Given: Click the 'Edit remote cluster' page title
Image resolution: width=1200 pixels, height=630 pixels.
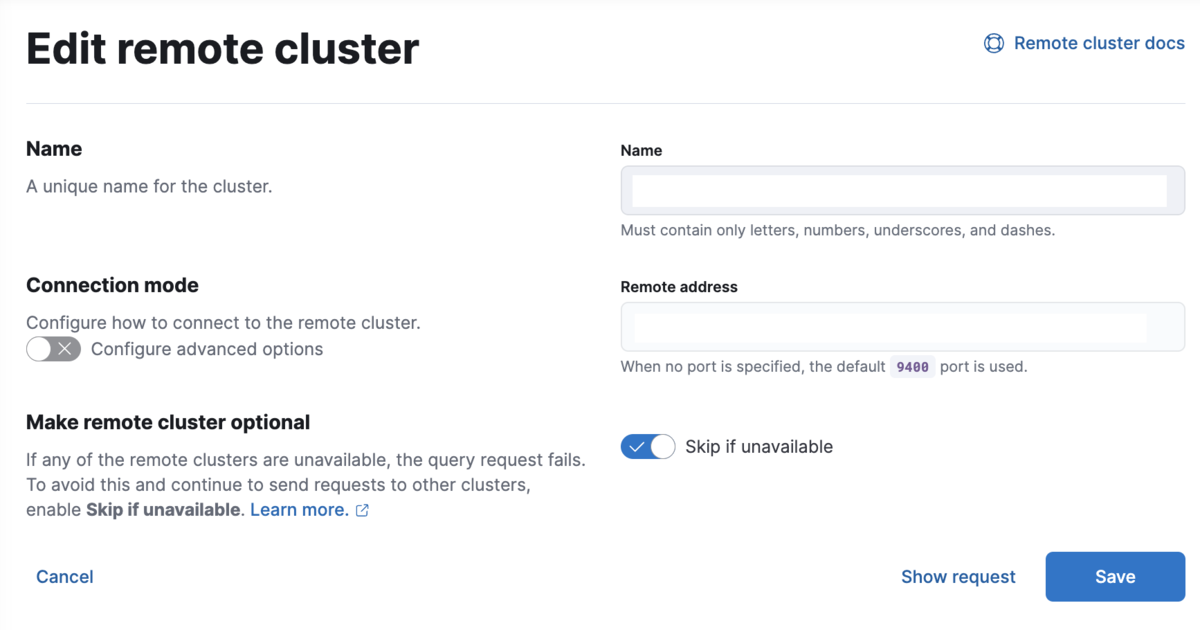Looking at the screenshot, I should (x=223, y=48).
